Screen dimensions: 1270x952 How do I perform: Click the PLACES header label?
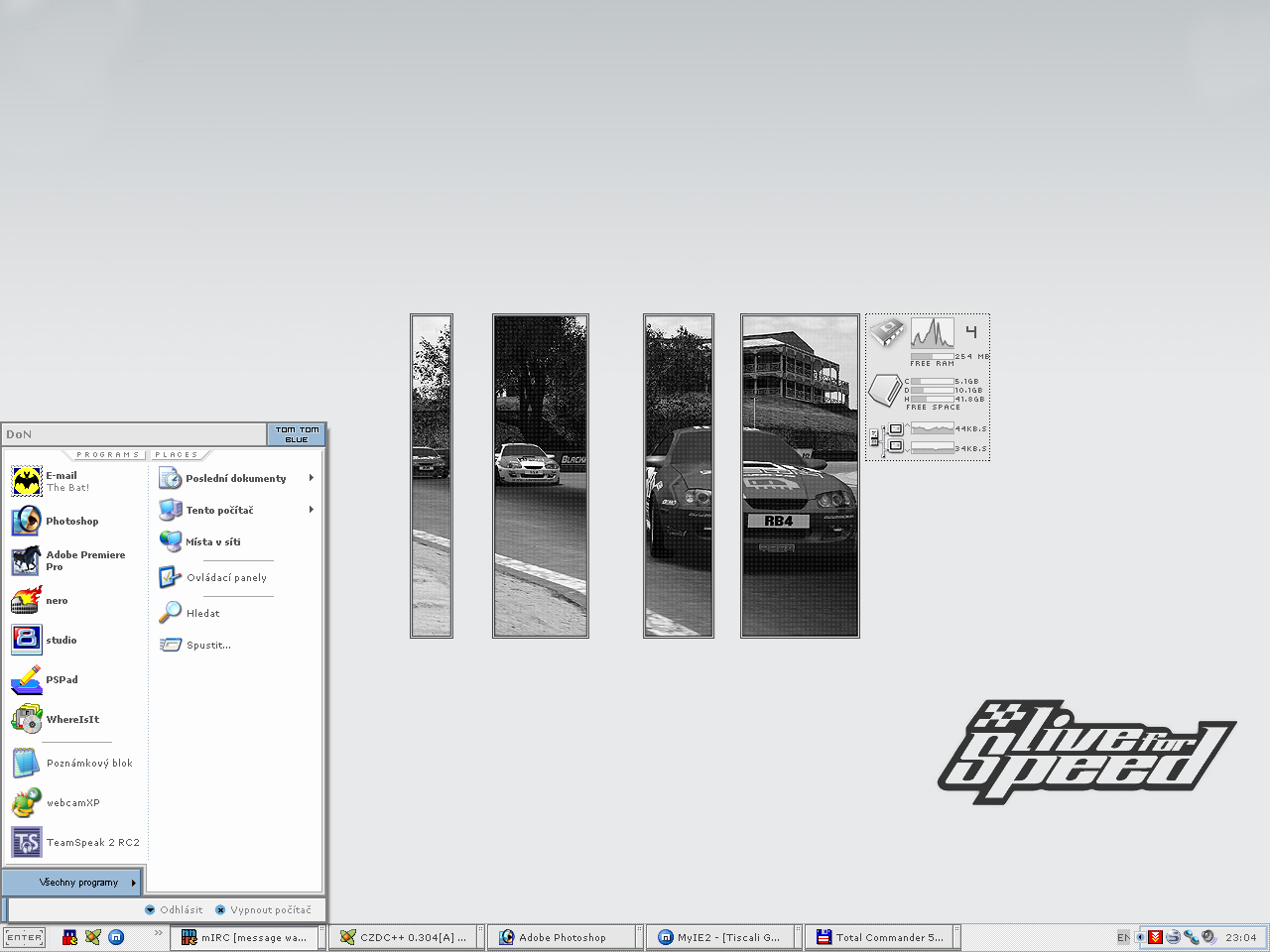click(177, 455)
